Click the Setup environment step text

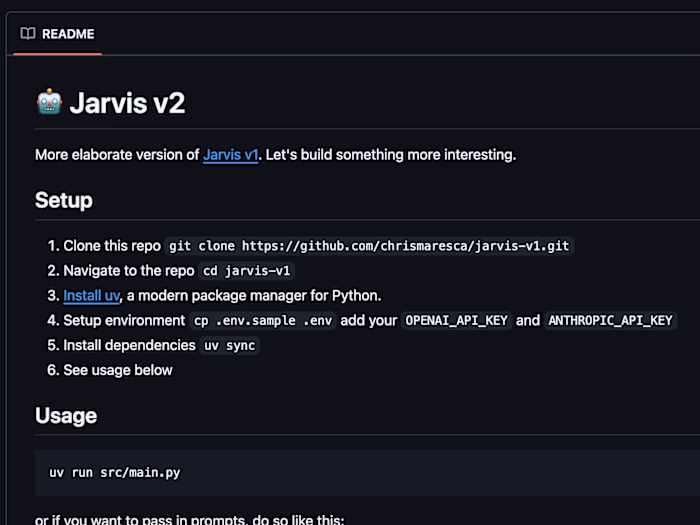(x=124, y=321)
